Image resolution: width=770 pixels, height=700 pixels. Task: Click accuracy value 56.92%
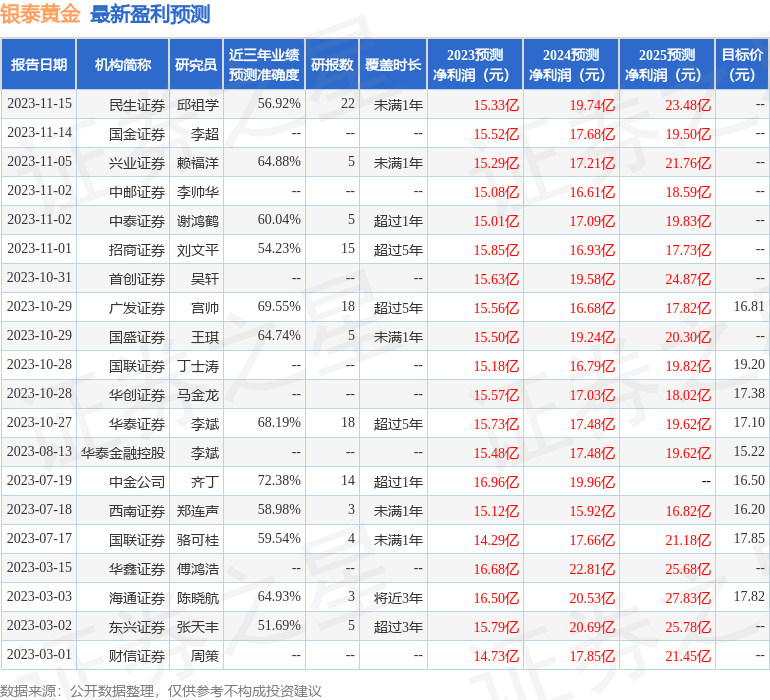click(x=279, y=104)
